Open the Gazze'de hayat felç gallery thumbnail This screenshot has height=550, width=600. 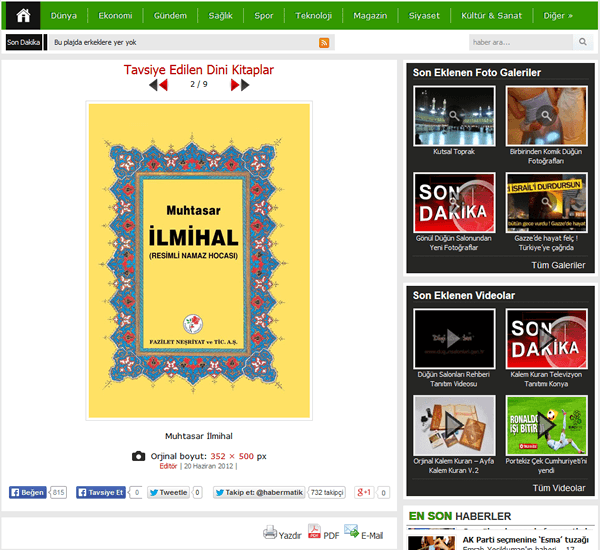(x=546, y=202)
